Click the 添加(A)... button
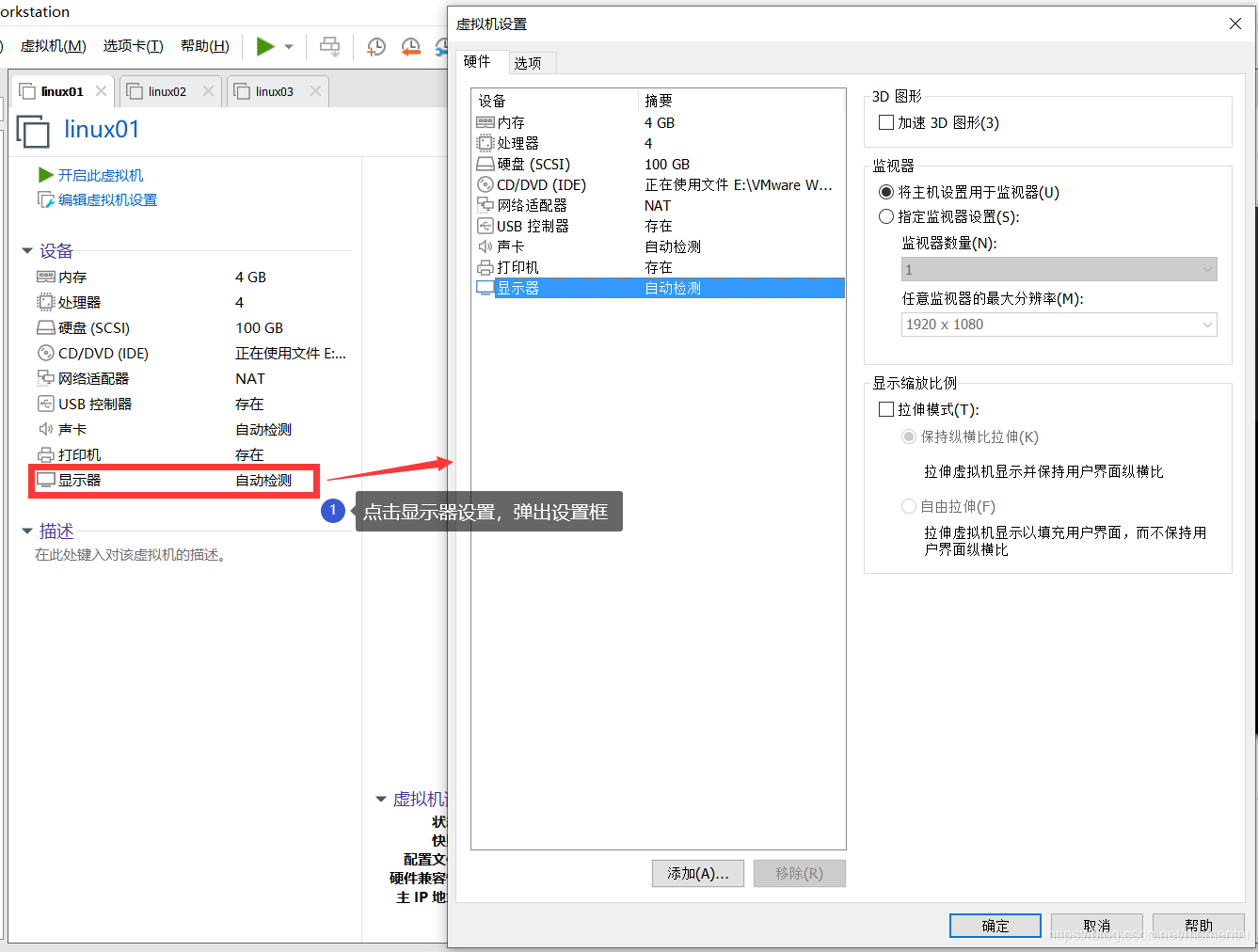This screenshot has height=952, width=1258. click(x=697, y=873)
